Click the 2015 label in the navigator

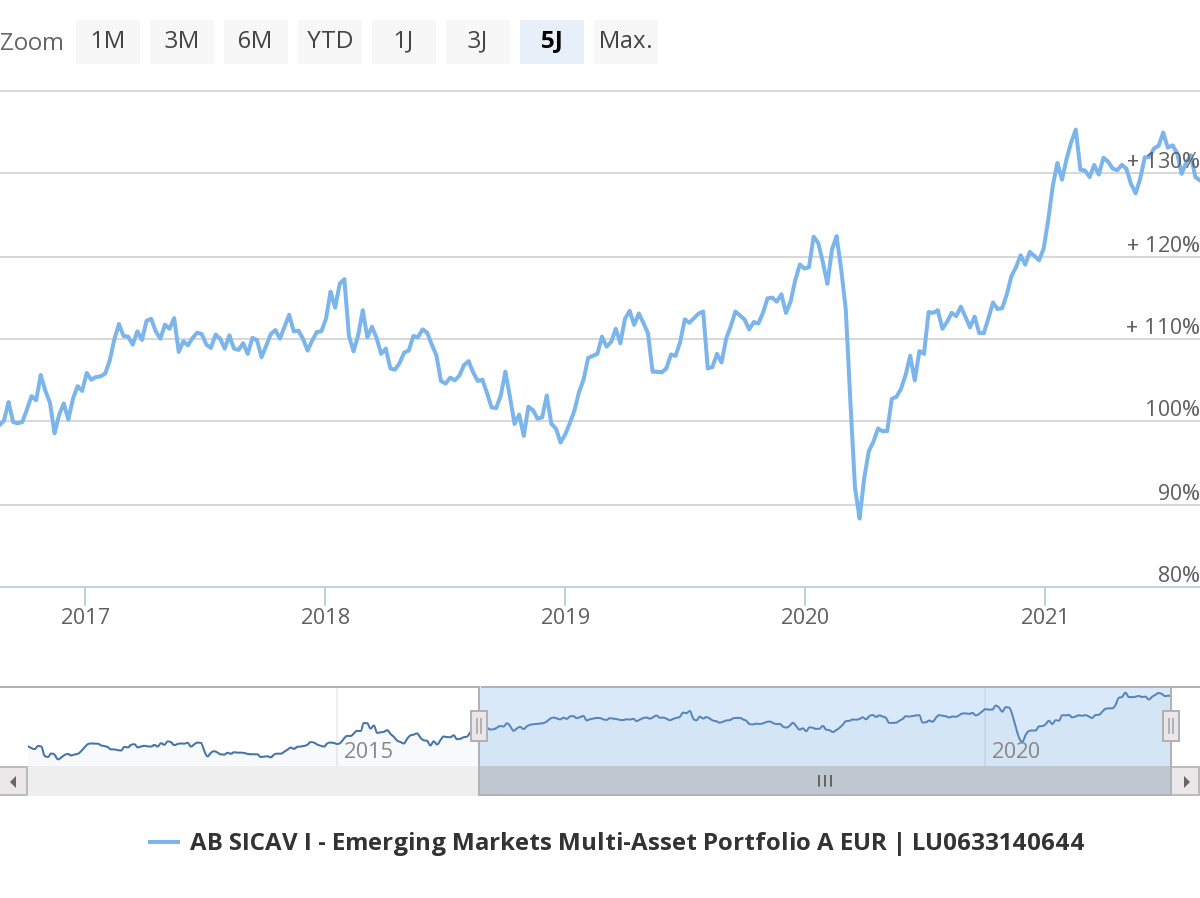368,750
